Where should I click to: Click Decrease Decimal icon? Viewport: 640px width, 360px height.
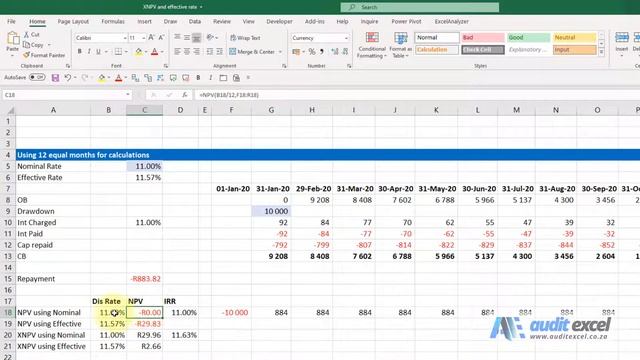(345, 51)
